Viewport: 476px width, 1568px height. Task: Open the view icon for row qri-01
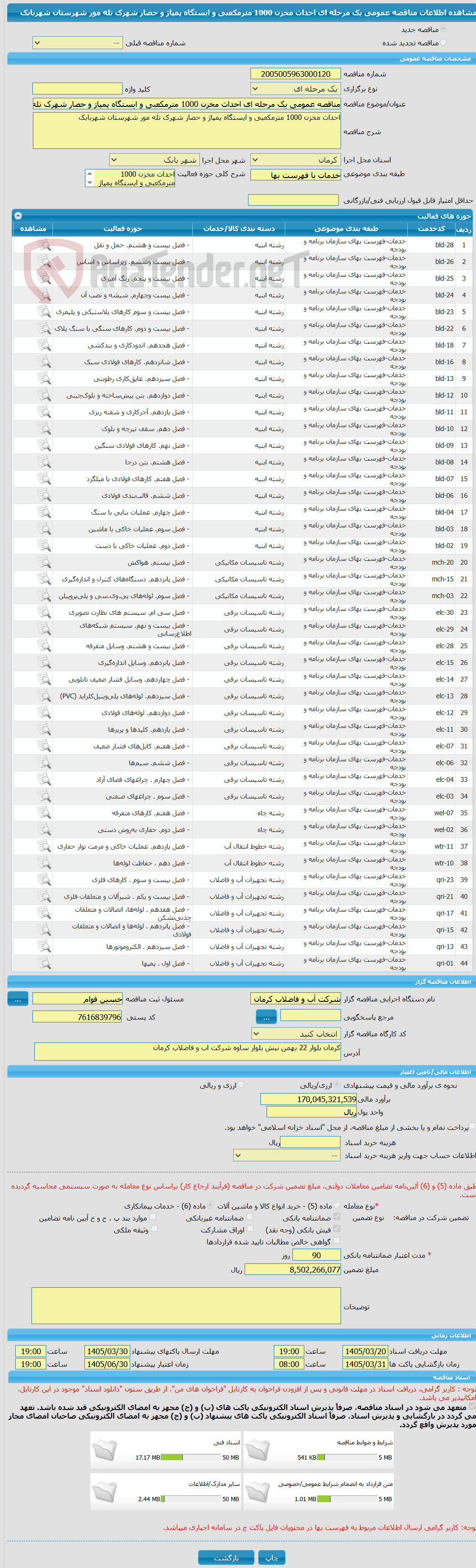coord(44,963)
